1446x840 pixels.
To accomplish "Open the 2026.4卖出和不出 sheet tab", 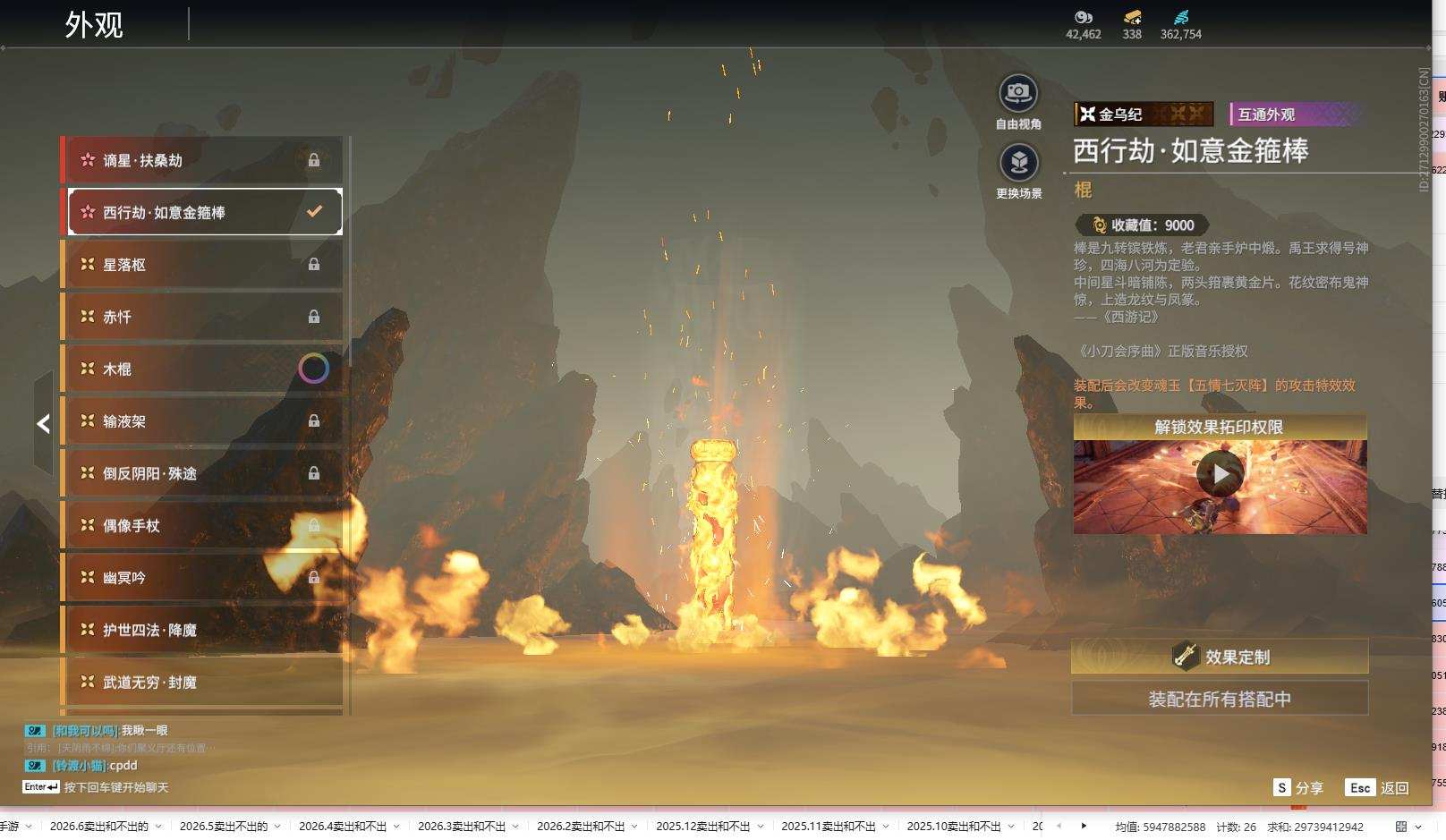I will [343, 826].
